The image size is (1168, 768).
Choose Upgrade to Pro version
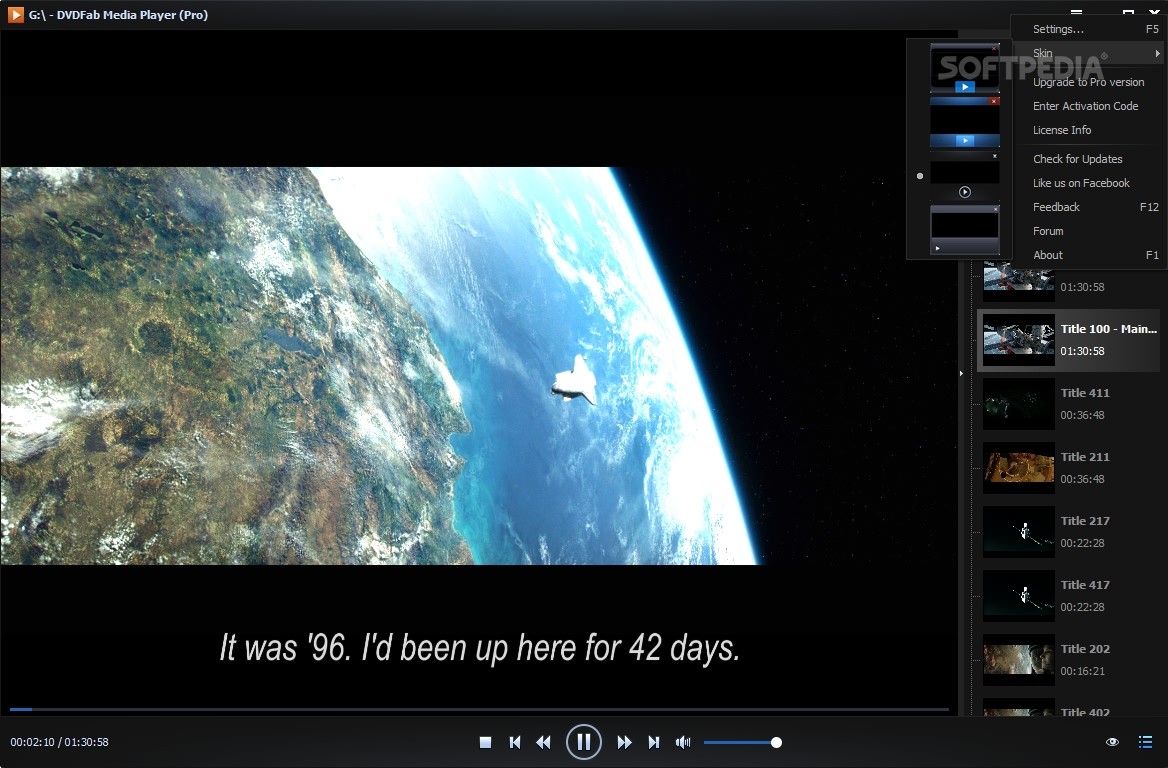point(1089,82)
